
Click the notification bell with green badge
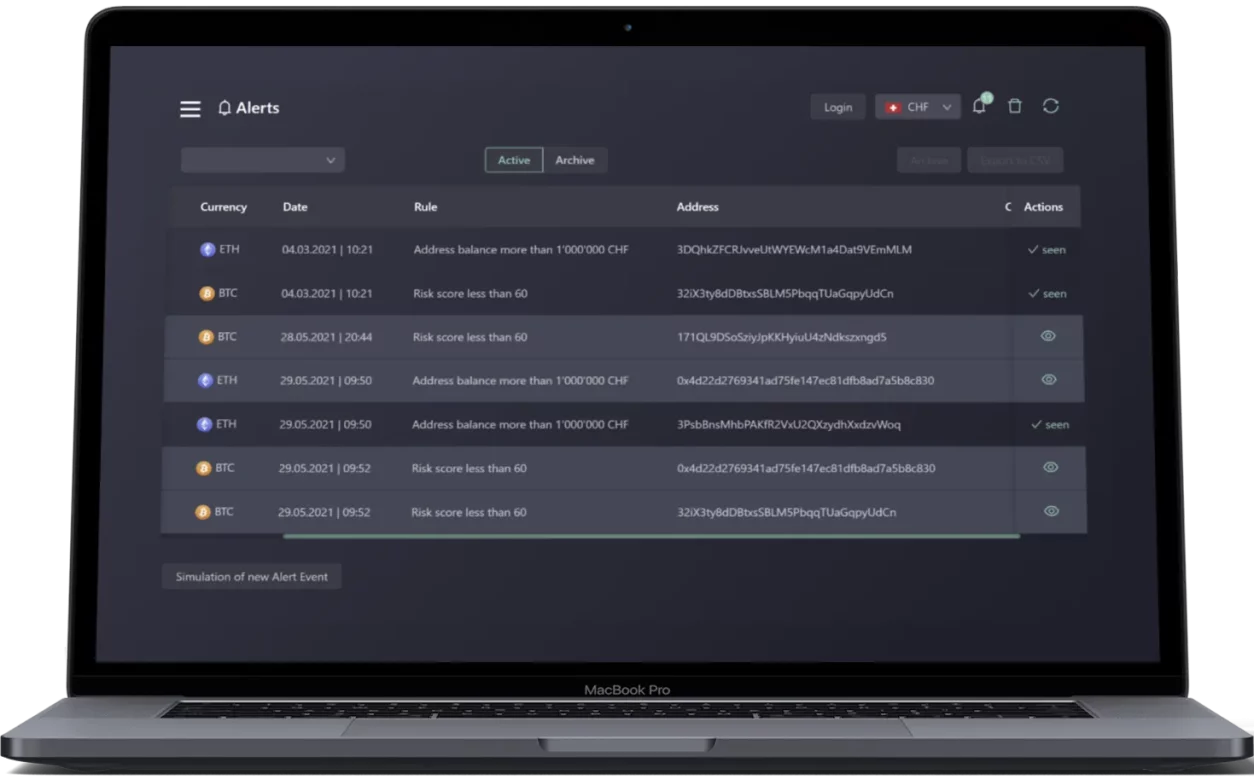point(979,107)
